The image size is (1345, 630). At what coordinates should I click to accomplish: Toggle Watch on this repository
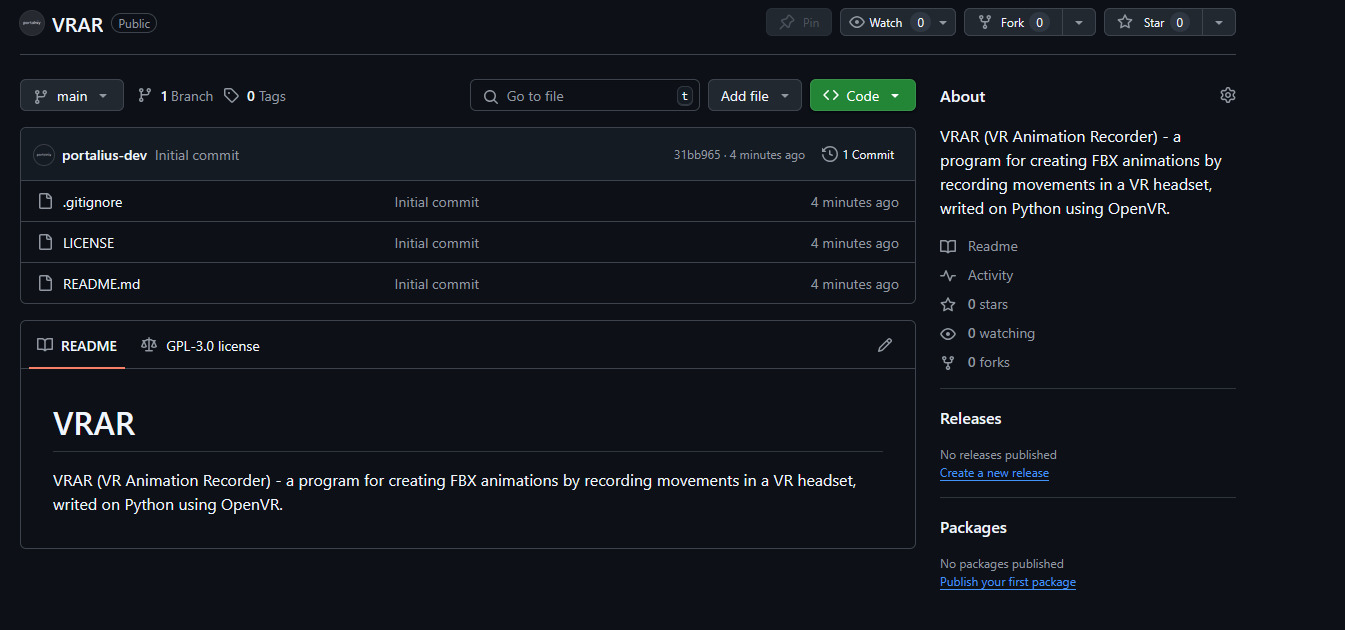coord(886,22)
